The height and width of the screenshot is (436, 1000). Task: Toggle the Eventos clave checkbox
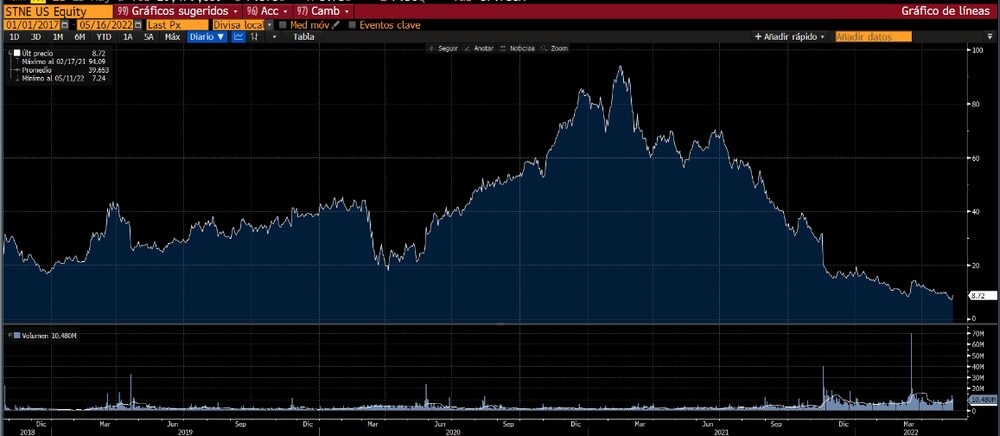(x=351, y=24)
